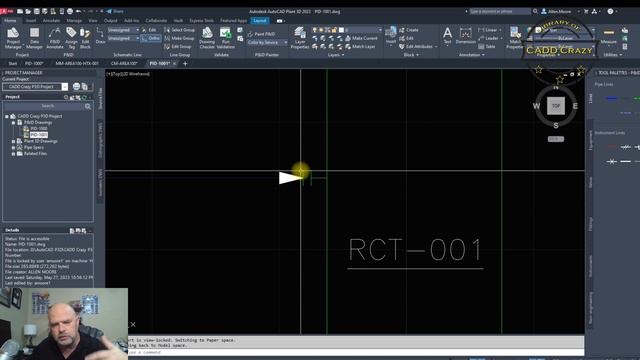The height and width of the screenshot is (360, 640).
Task: Click the magnifier in Project Manager search box
Action: click(x=88, y=106)
